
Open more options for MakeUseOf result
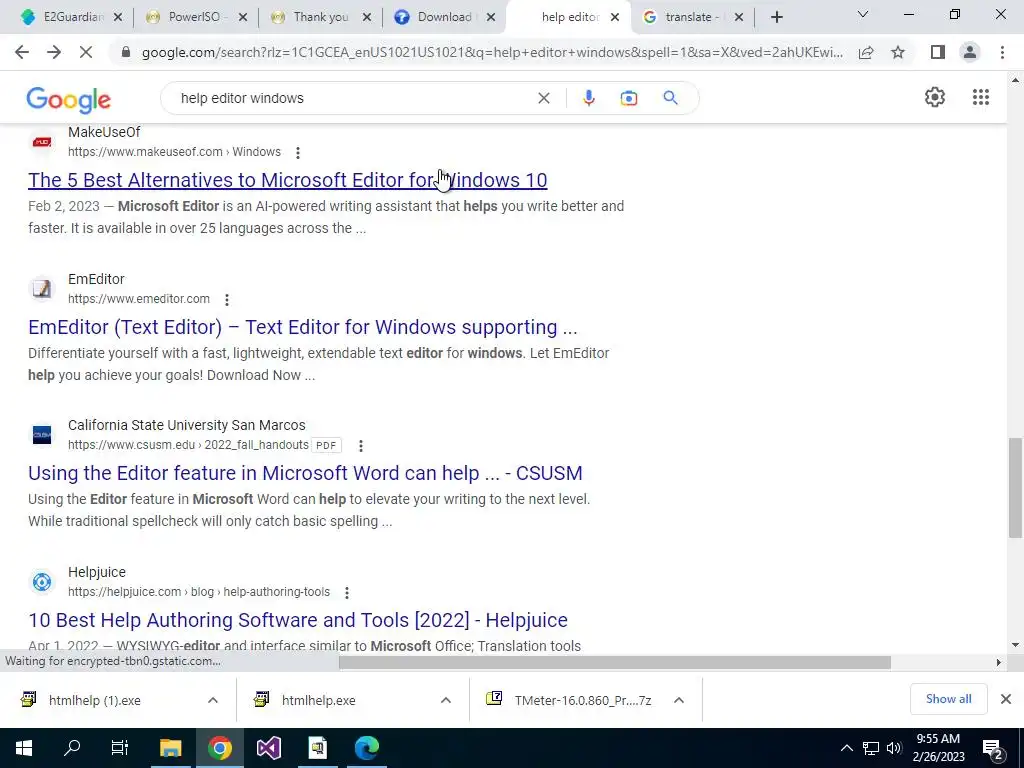coord(298,153)
